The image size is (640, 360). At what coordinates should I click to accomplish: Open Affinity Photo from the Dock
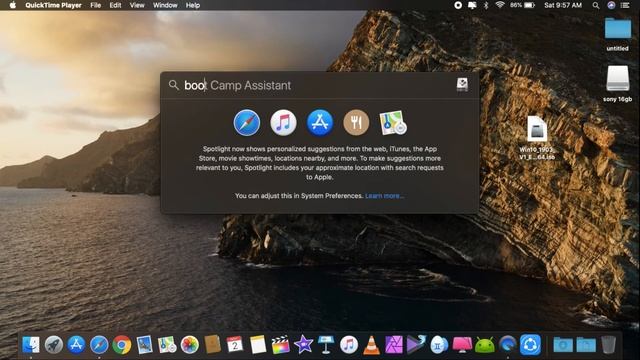point(394,345)
